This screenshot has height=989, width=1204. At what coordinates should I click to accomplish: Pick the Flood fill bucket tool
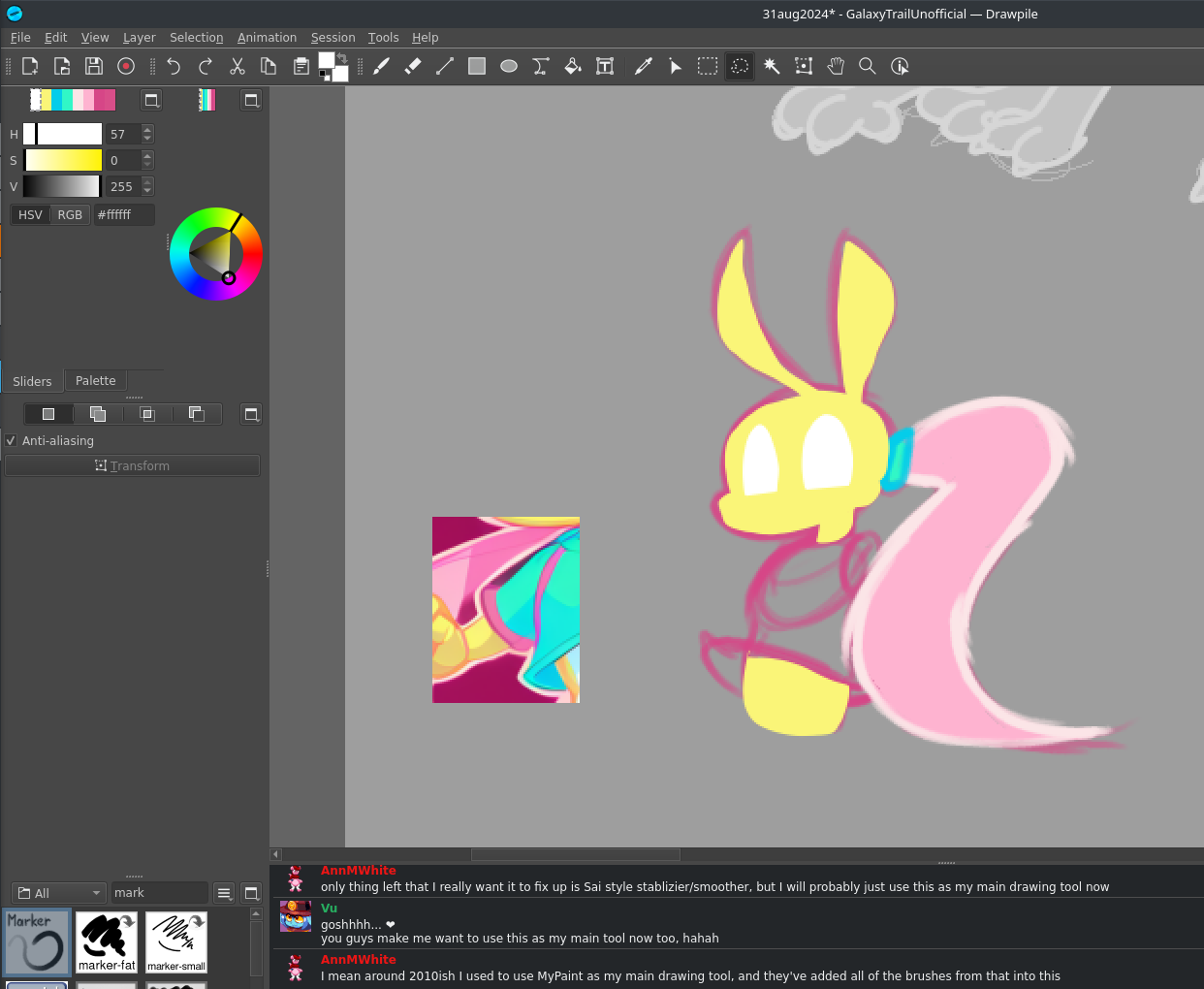[x=573, y=66]
